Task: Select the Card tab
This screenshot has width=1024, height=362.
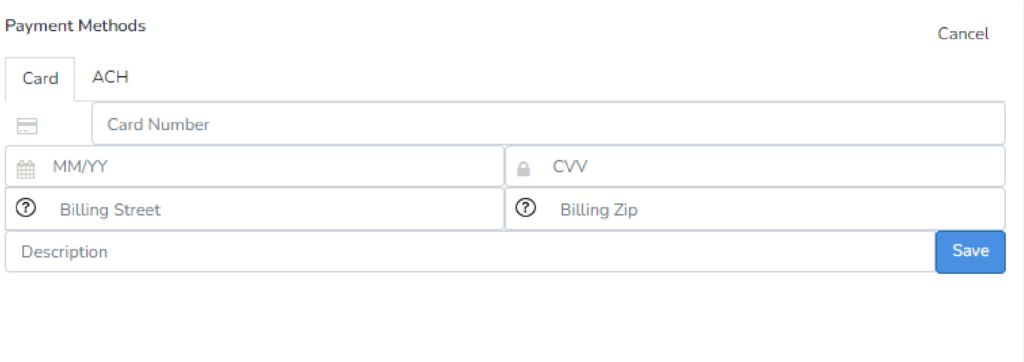Action: (x=40, y=78)
